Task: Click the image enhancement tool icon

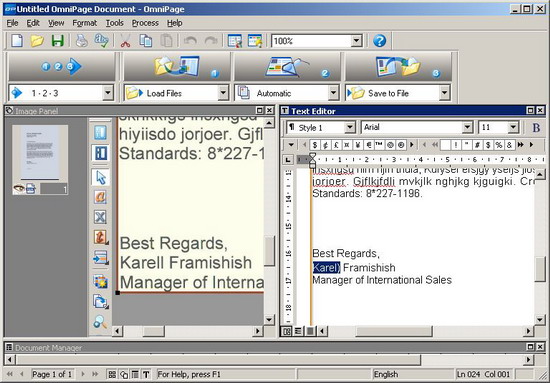Action: (100, 282)
